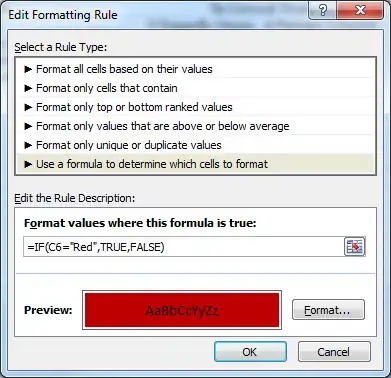Click arrow beside 'Format only unique or duplicate values'

pyautogui.click(x=28, y=145)
